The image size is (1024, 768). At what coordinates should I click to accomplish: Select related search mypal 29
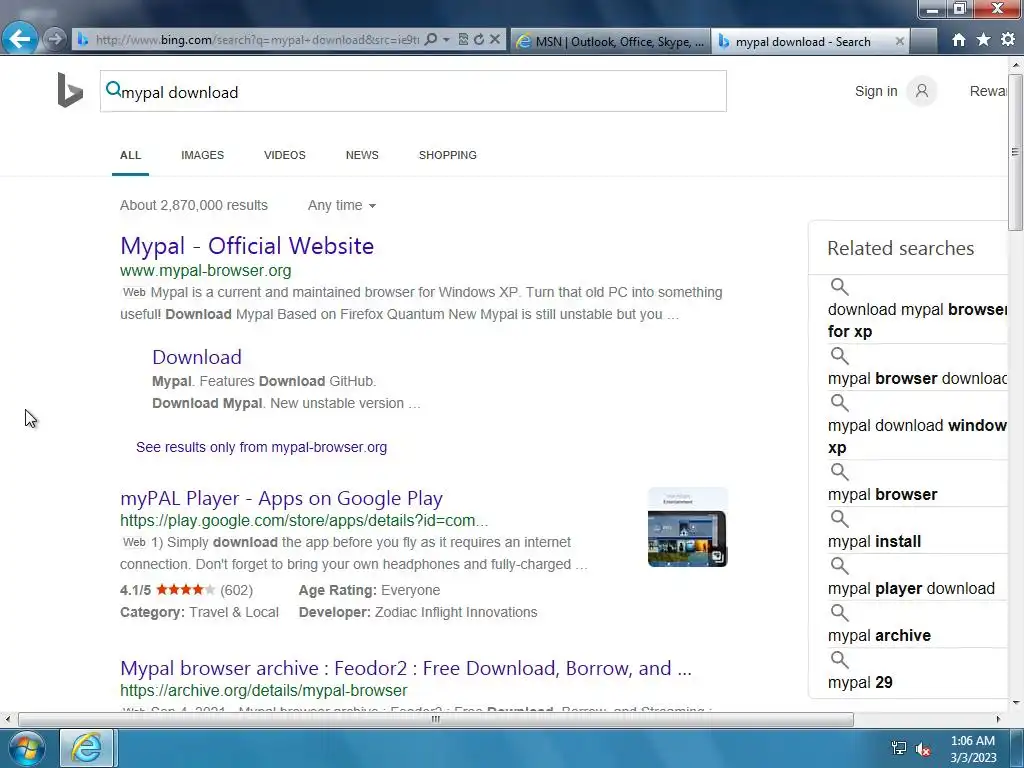(860, 683)
